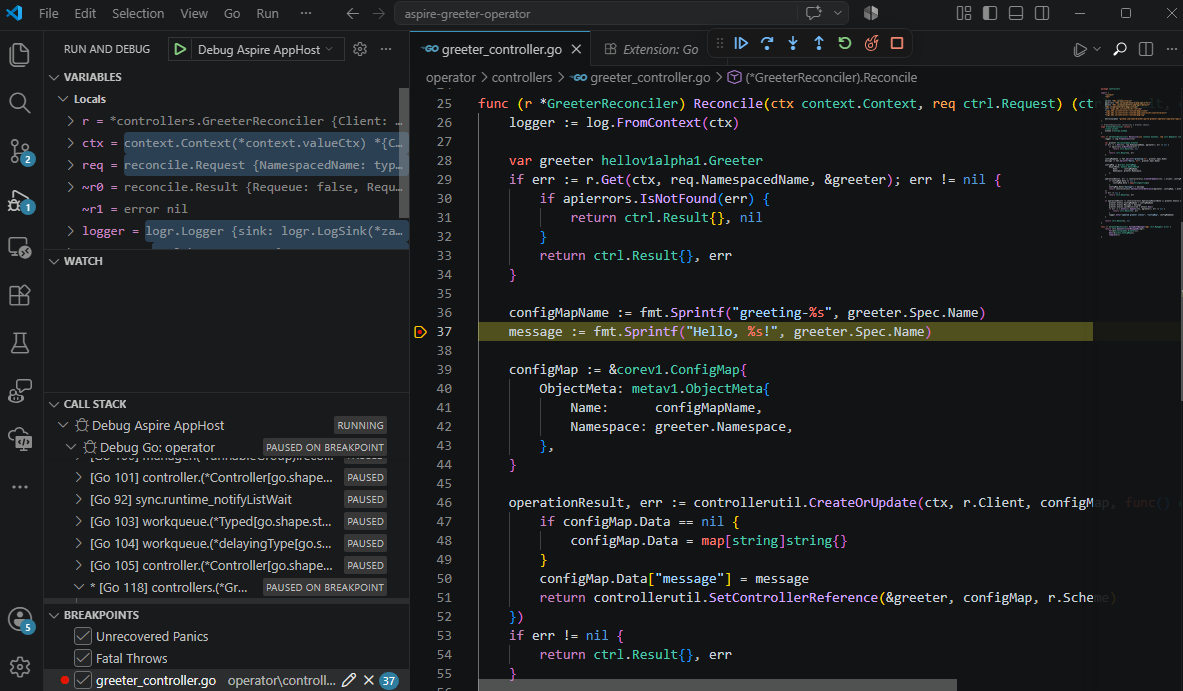Image resolution: width=1183 pixels, height=691 pixels.
Task: Click Step Out in debug toolbar
Action: pos(819,43)
